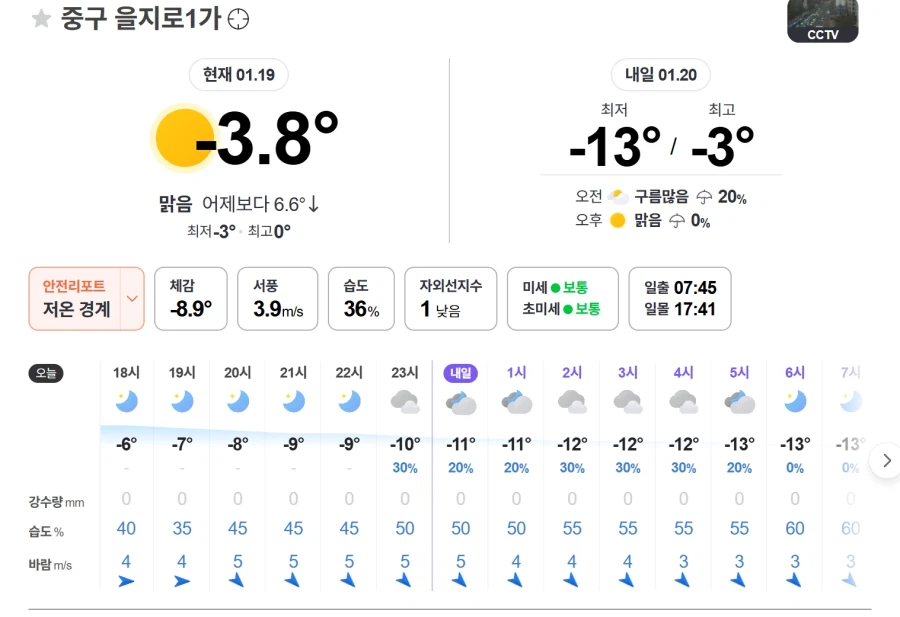Click the cloud icon for the 내일 0시 forecast
Screen dimensions: 900x617
[460, 404]
